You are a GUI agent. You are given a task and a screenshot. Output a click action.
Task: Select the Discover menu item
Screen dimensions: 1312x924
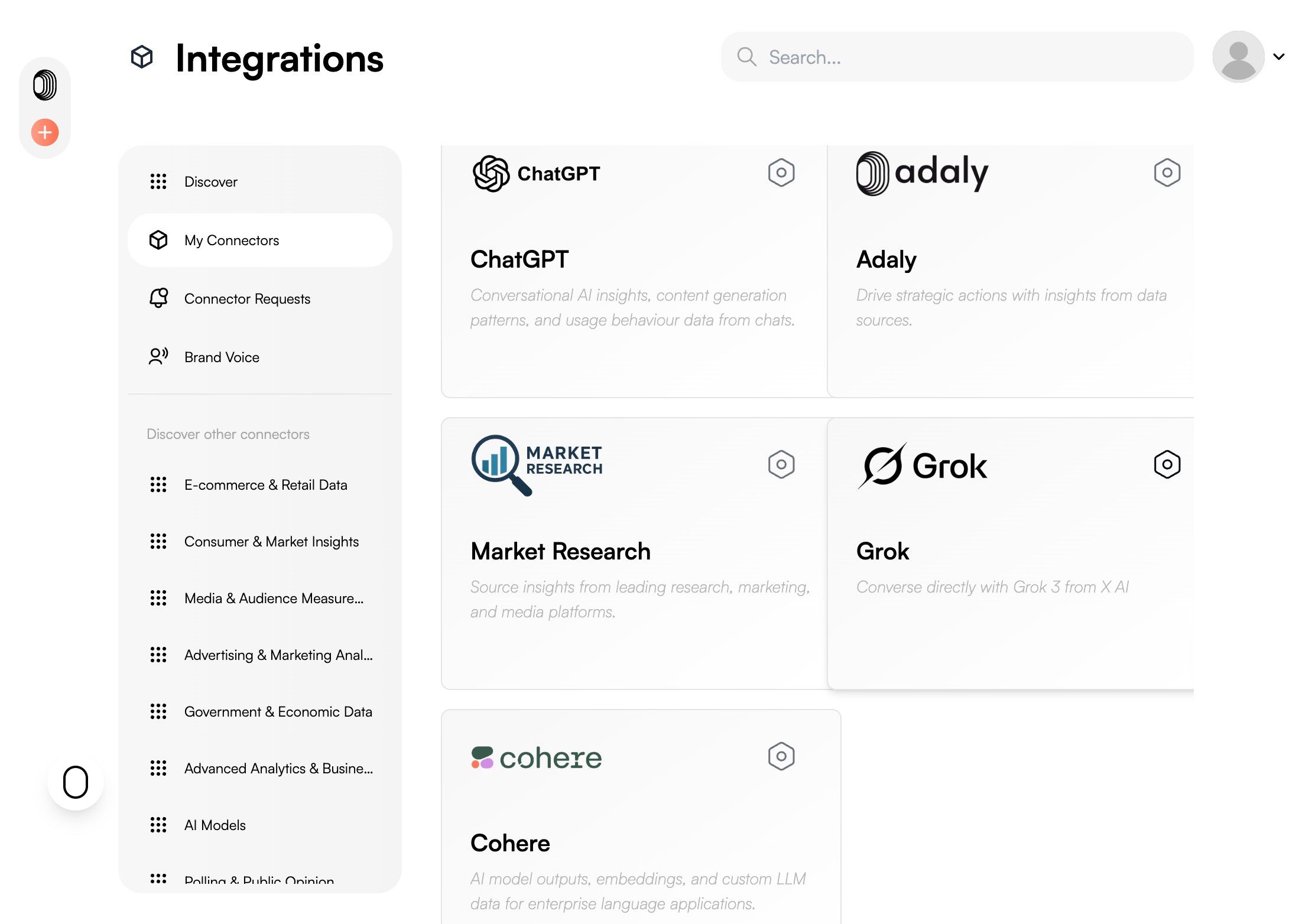coord(210,181)
